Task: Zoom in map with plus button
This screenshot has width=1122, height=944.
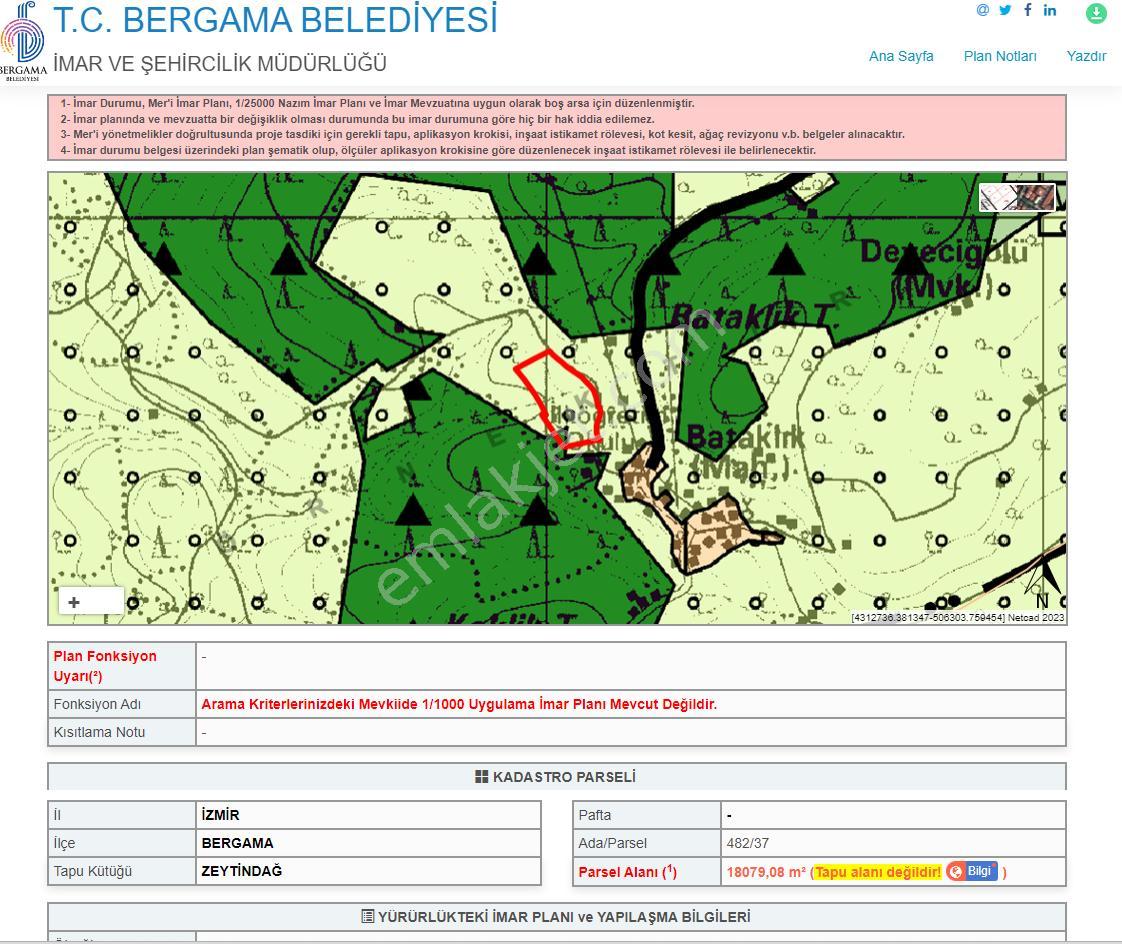Action: [74, 603]
